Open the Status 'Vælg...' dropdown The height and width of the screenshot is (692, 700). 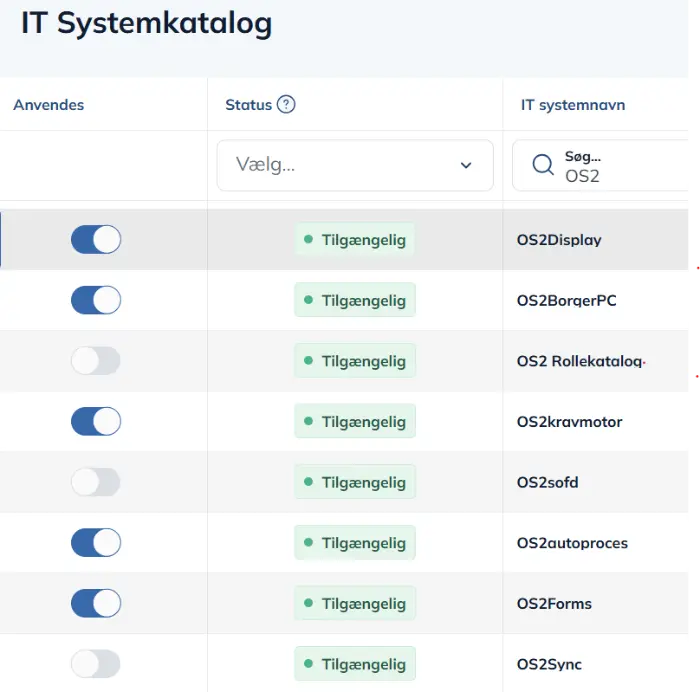pos(355,165)
